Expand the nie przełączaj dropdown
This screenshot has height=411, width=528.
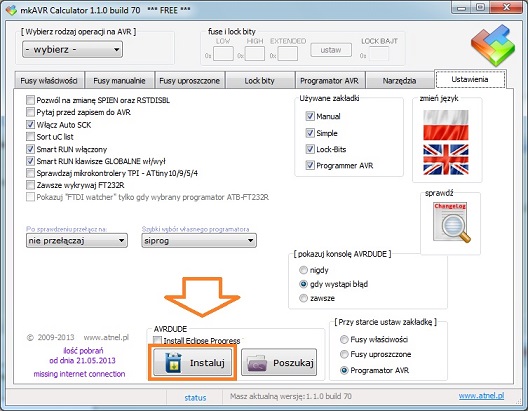tap(77, 241)
